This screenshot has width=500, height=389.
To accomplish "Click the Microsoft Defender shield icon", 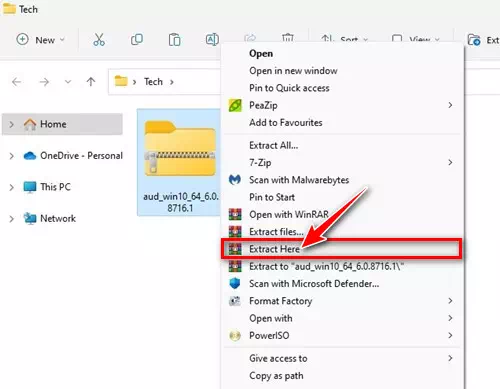I will [235, 284].
